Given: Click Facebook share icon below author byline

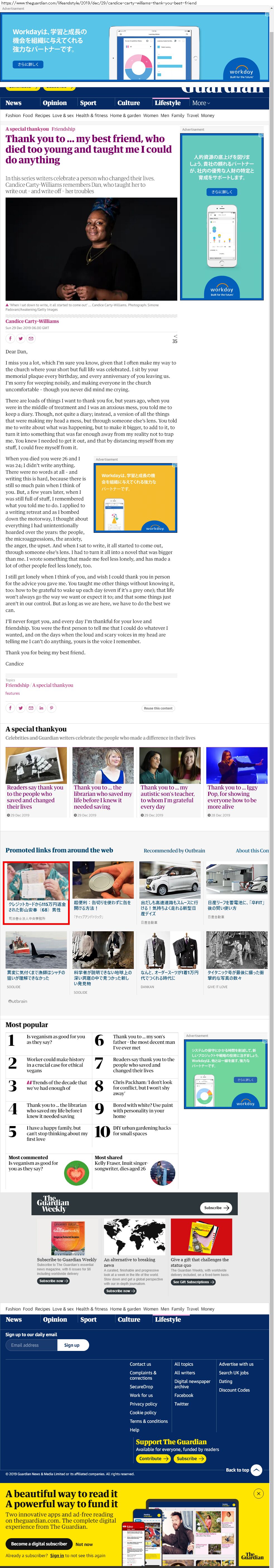Looking at the screenshot, I should click(x=10, y=339).
